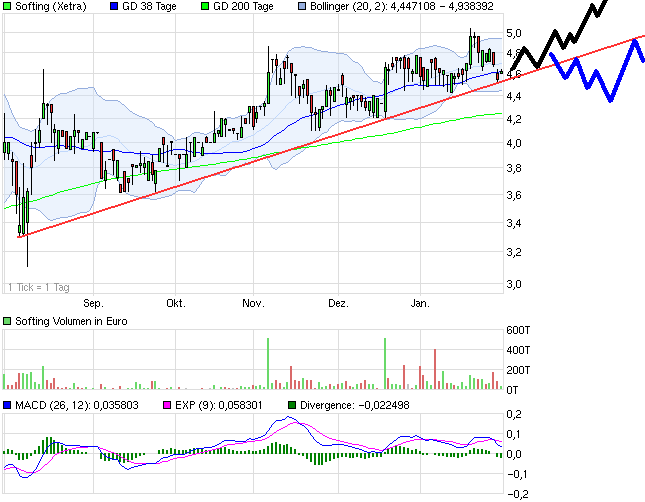645x502 pixels.
Task: Click the Softing Volumen legend swatch
Action: click(7, 321)
